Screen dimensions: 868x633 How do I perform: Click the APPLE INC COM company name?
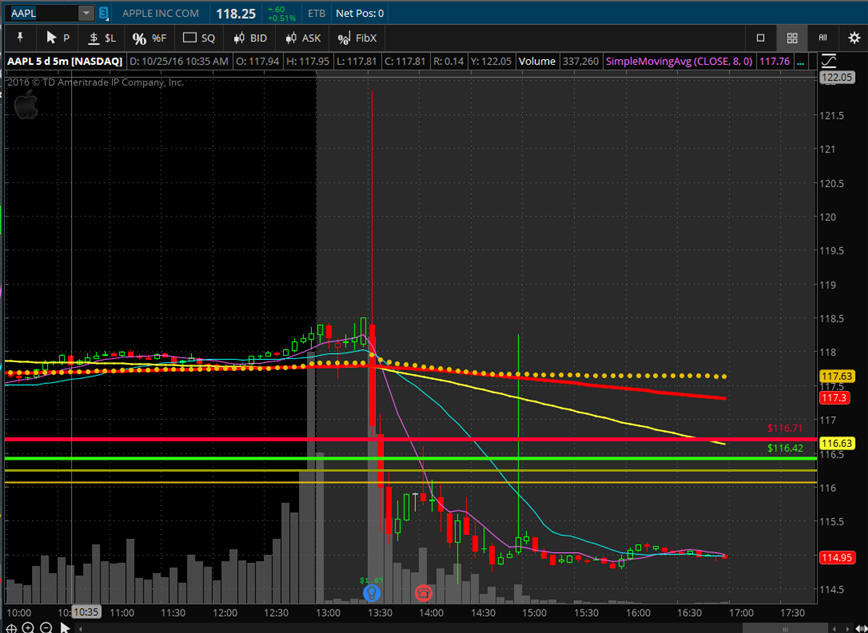click(160, 13)
